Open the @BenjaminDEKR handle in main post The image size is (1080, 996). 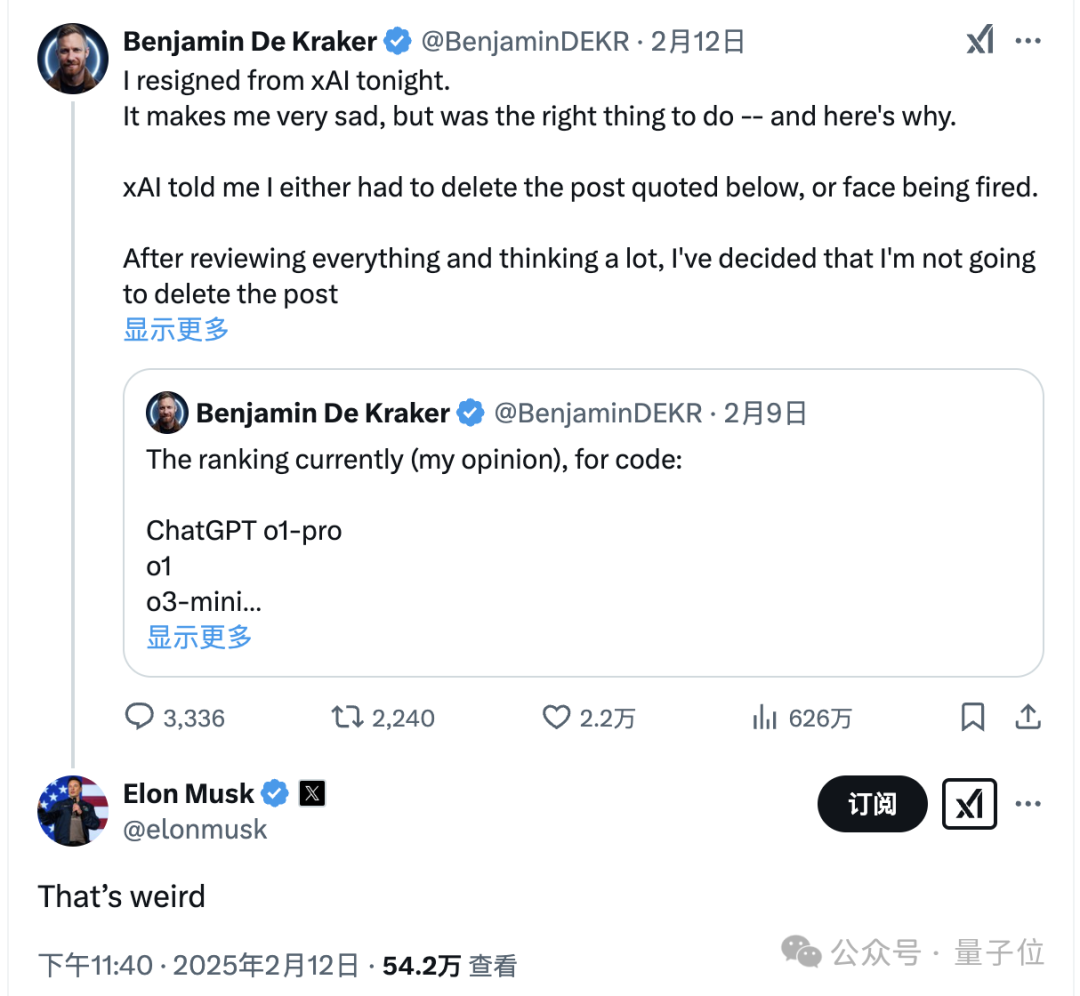pyautogui.click(x=525, y=41)
